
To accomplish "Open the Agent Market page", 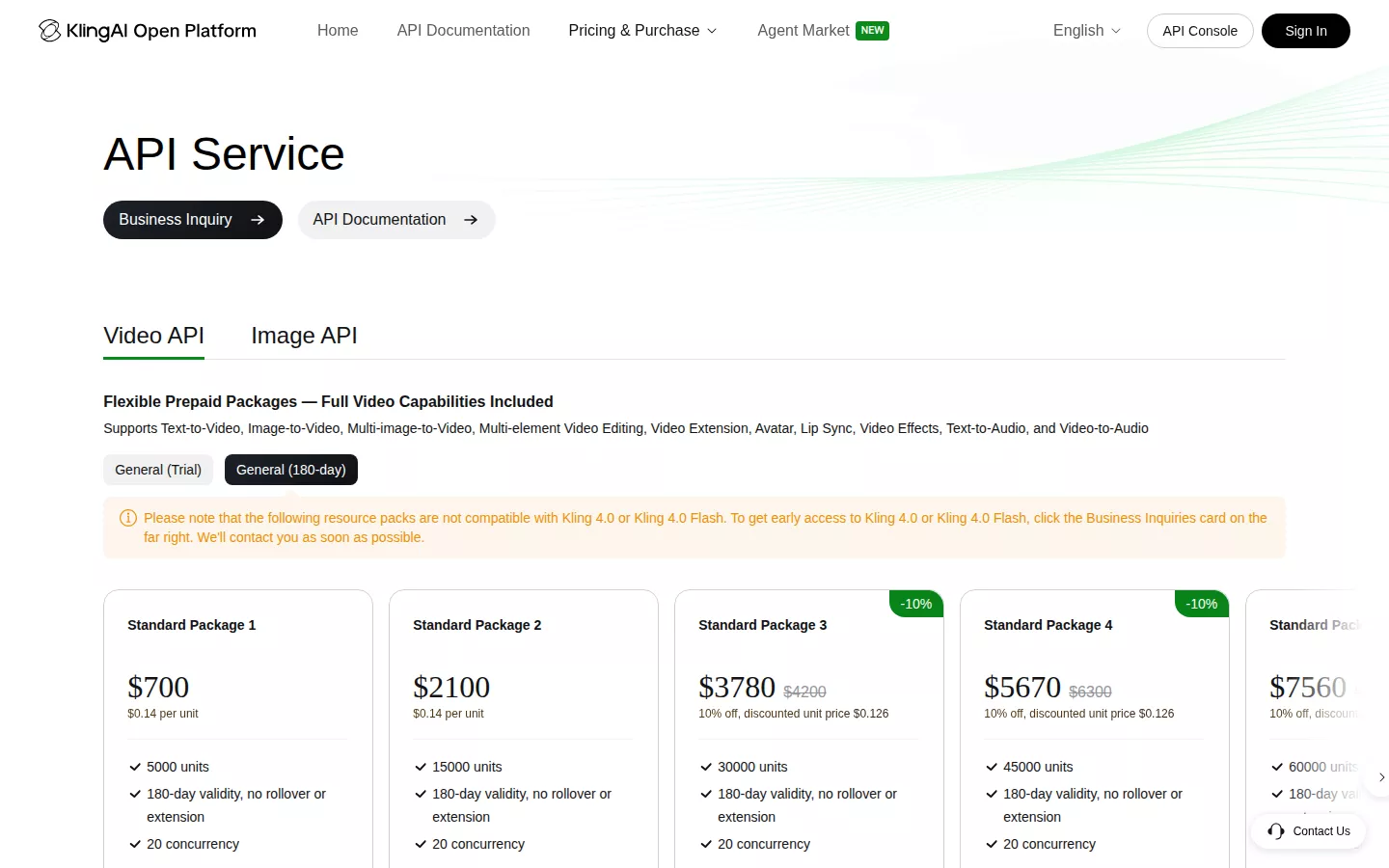I will (x=803, y=31).
